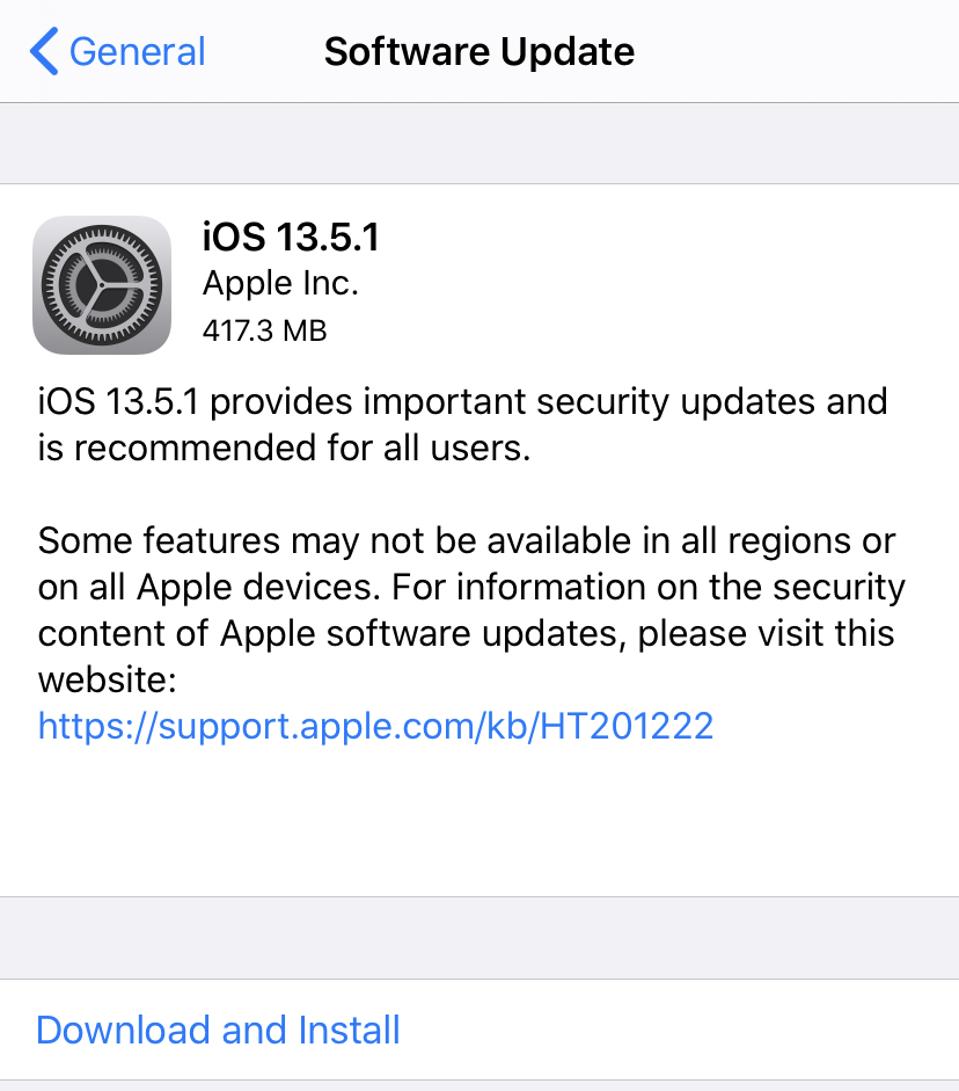Tap Download and Install
Screen dimensions: 959x1091
(x=218, y=1030)
